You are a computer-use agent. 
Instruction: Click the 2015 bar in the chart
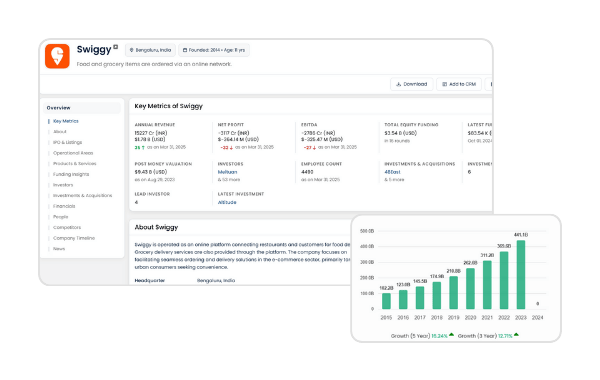pyautogui.click(x=386, y=301)
